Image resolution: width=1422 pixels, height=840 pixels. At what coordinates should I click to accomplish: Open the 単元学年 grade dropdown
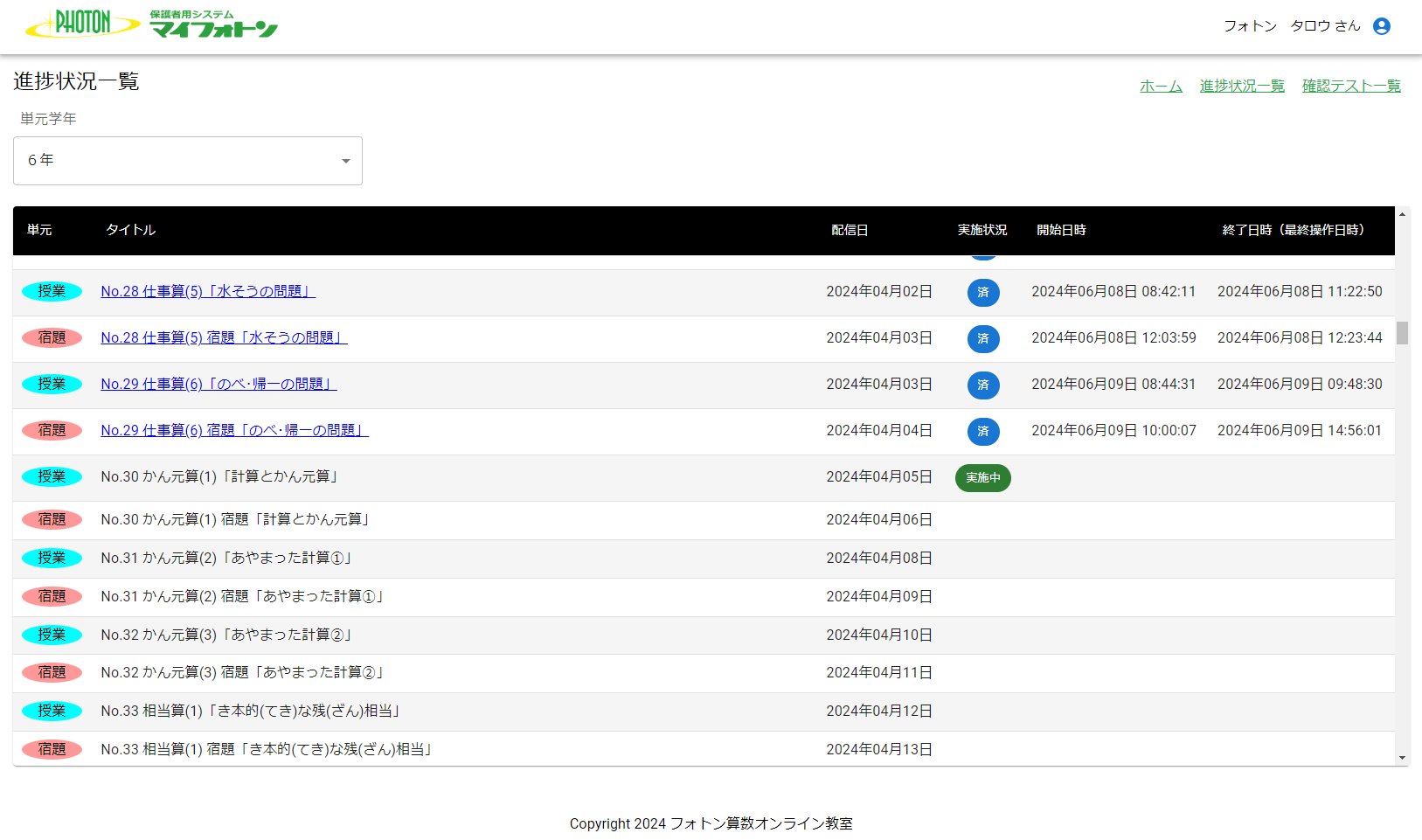[x=188, y=161]
